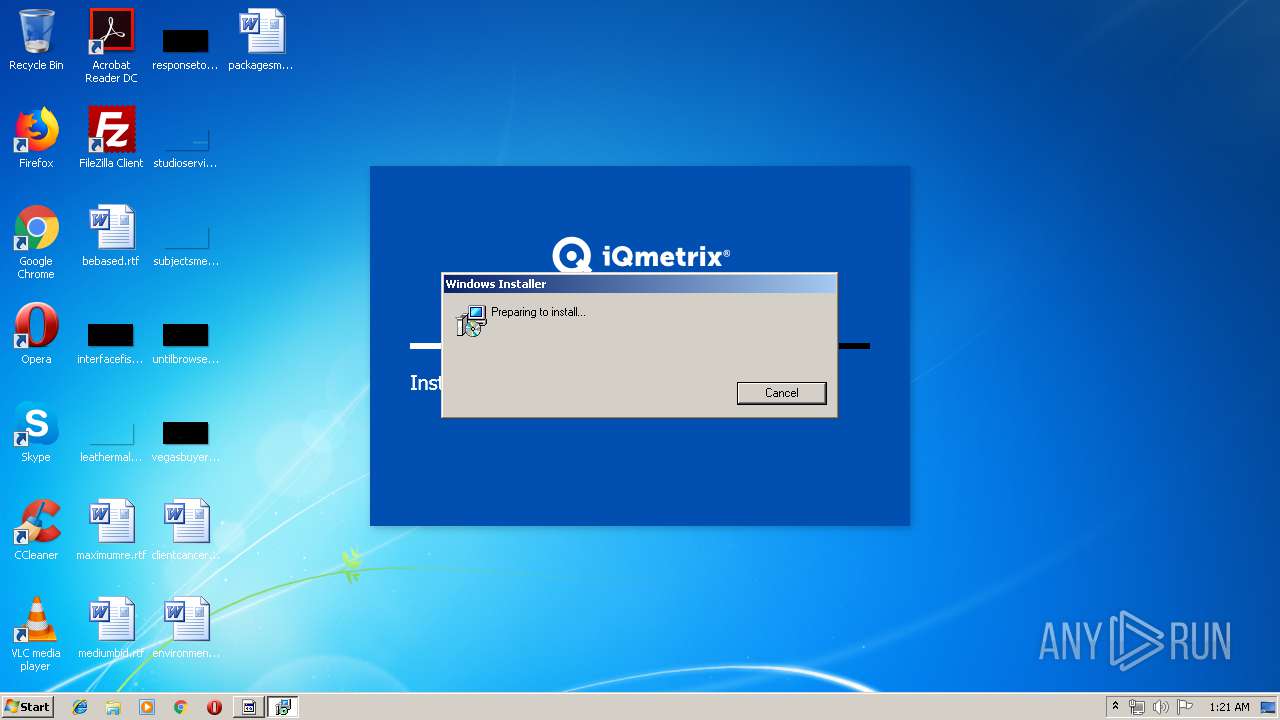Select studioservi... desktop file
Screen dimensions: 1280x720
point(185,148)
